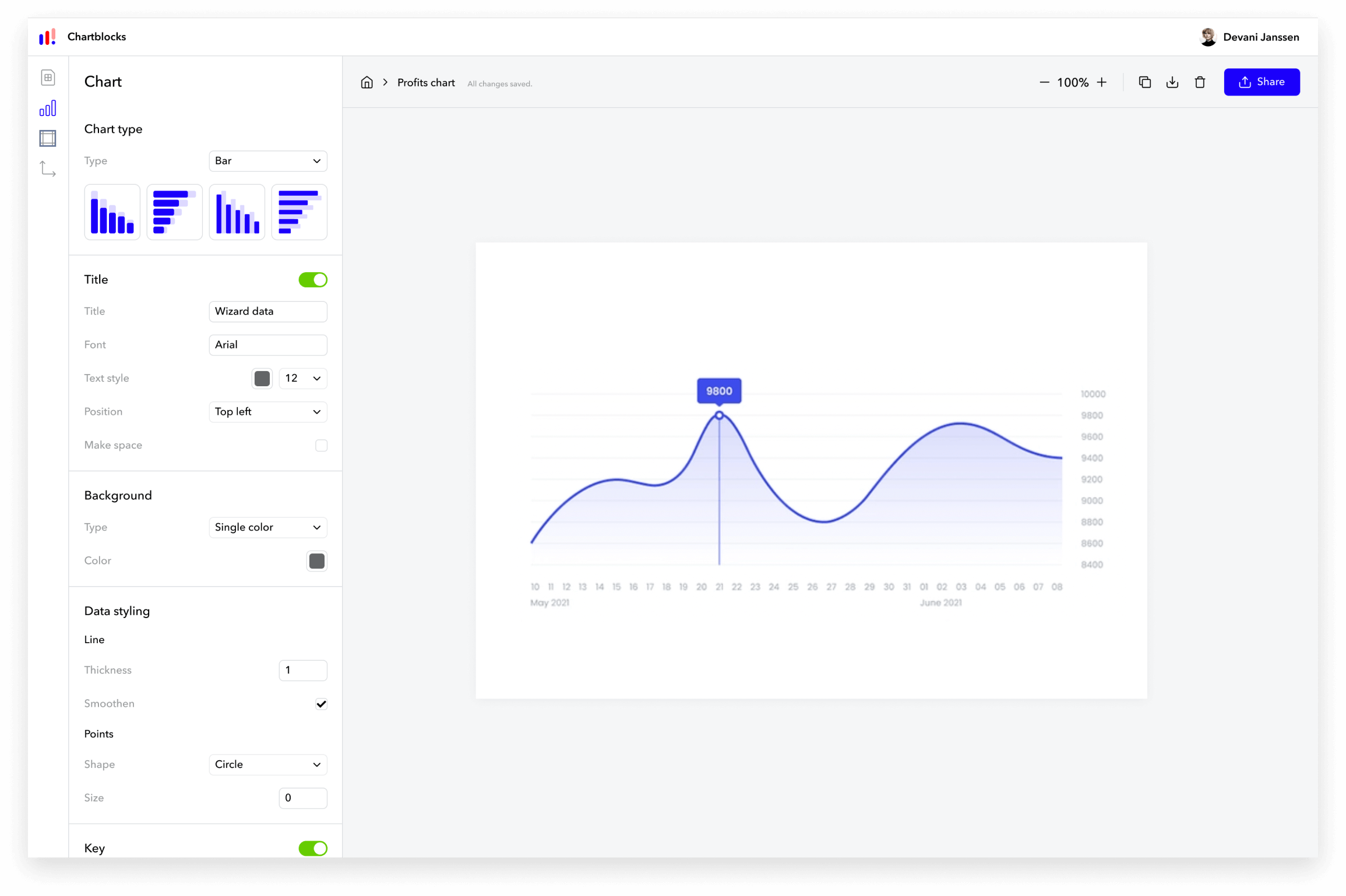Click the layout/template icon in sidebar

tap(48, 138)
